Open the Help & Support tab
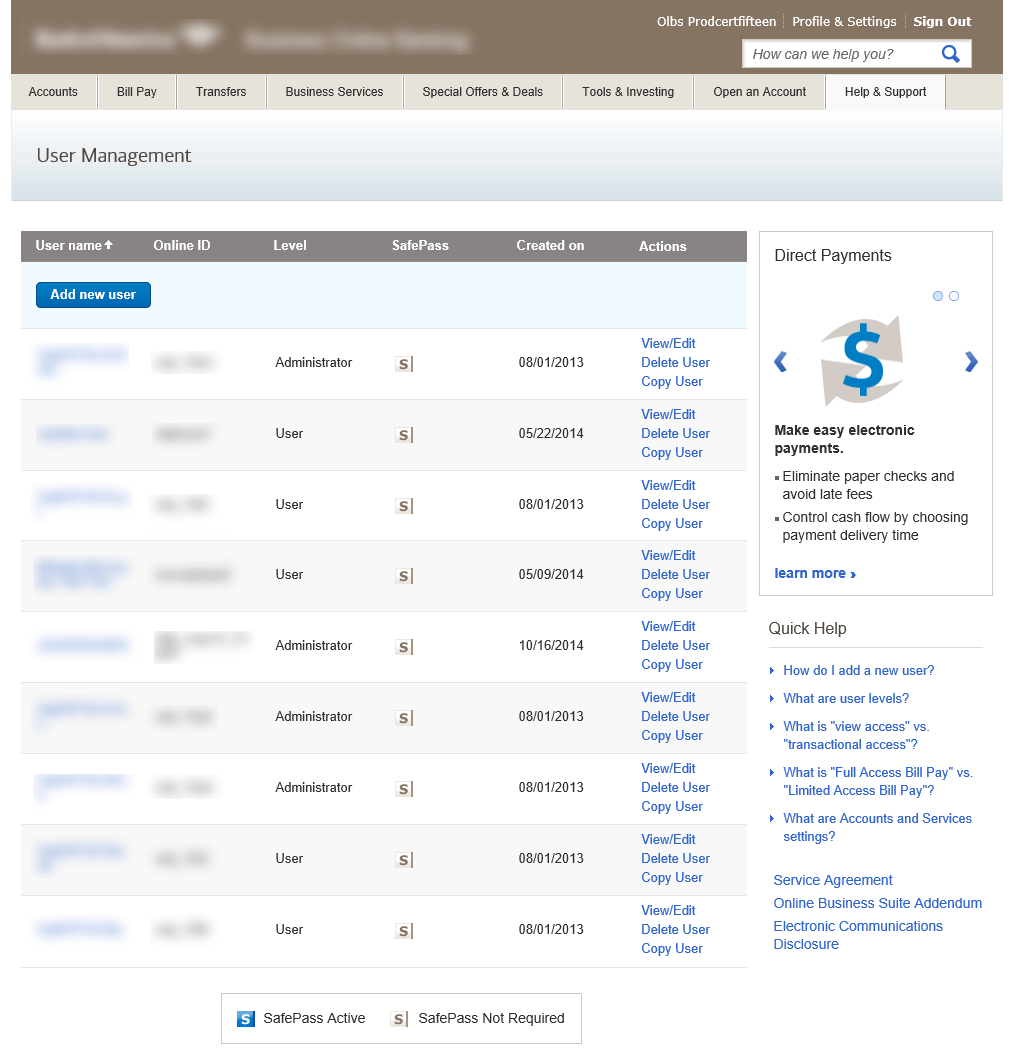Viewport: 1009px width, 1058px height. (885, 92)
